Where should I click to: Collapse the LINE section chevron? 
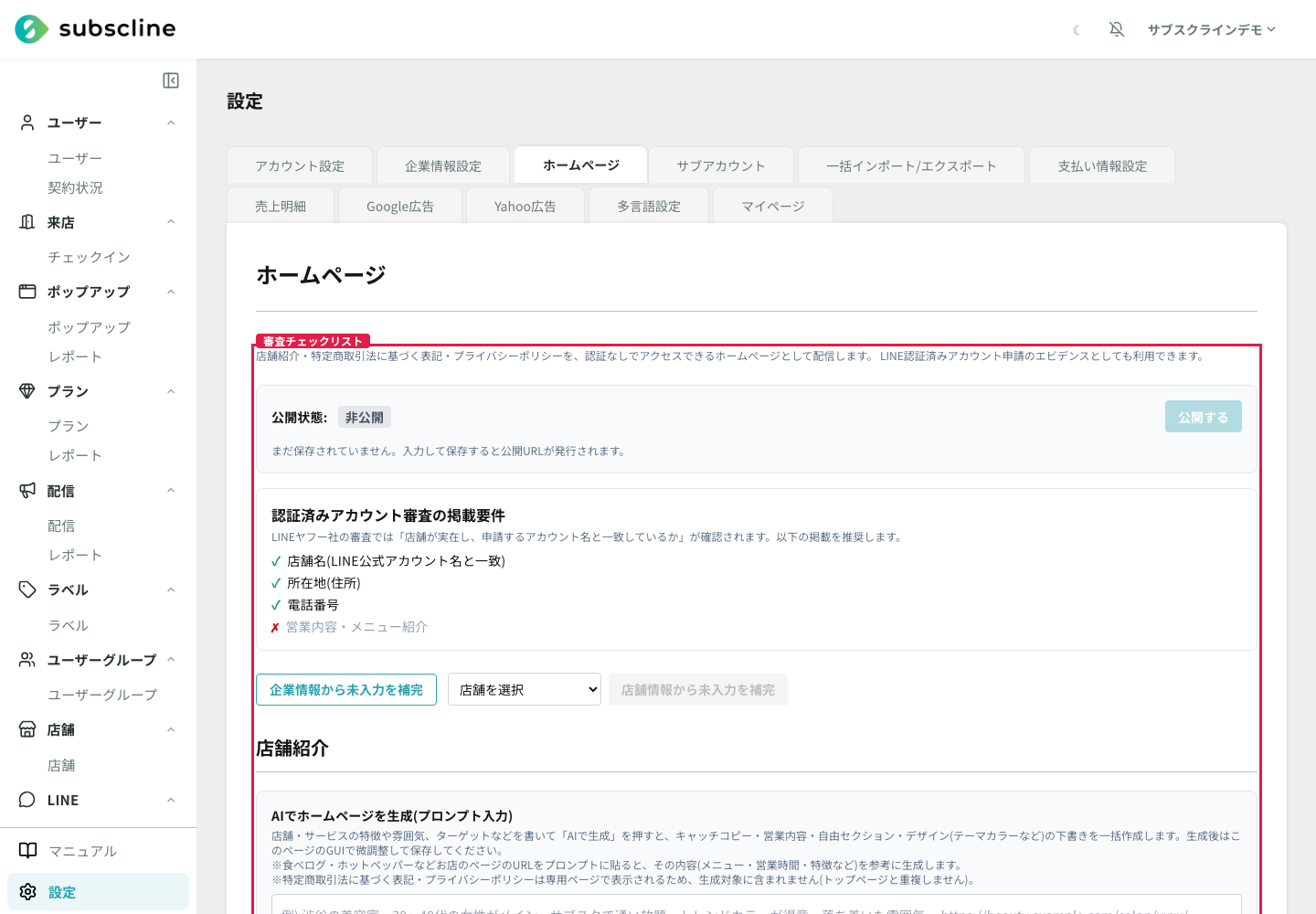coord(171,800)
